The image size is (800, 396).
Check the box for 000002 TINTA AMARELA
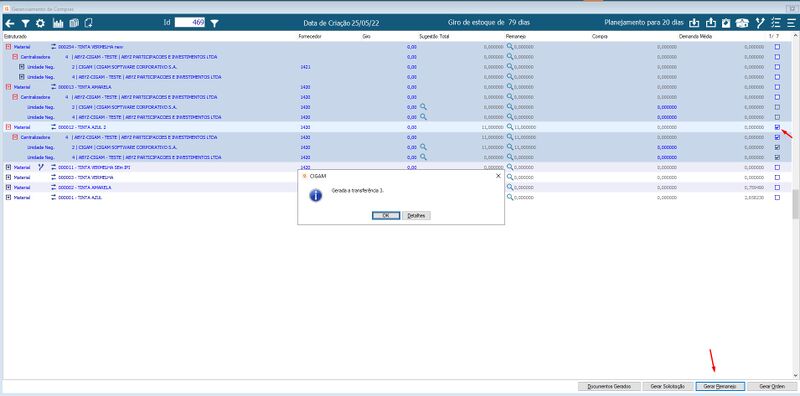coord(777,187)
